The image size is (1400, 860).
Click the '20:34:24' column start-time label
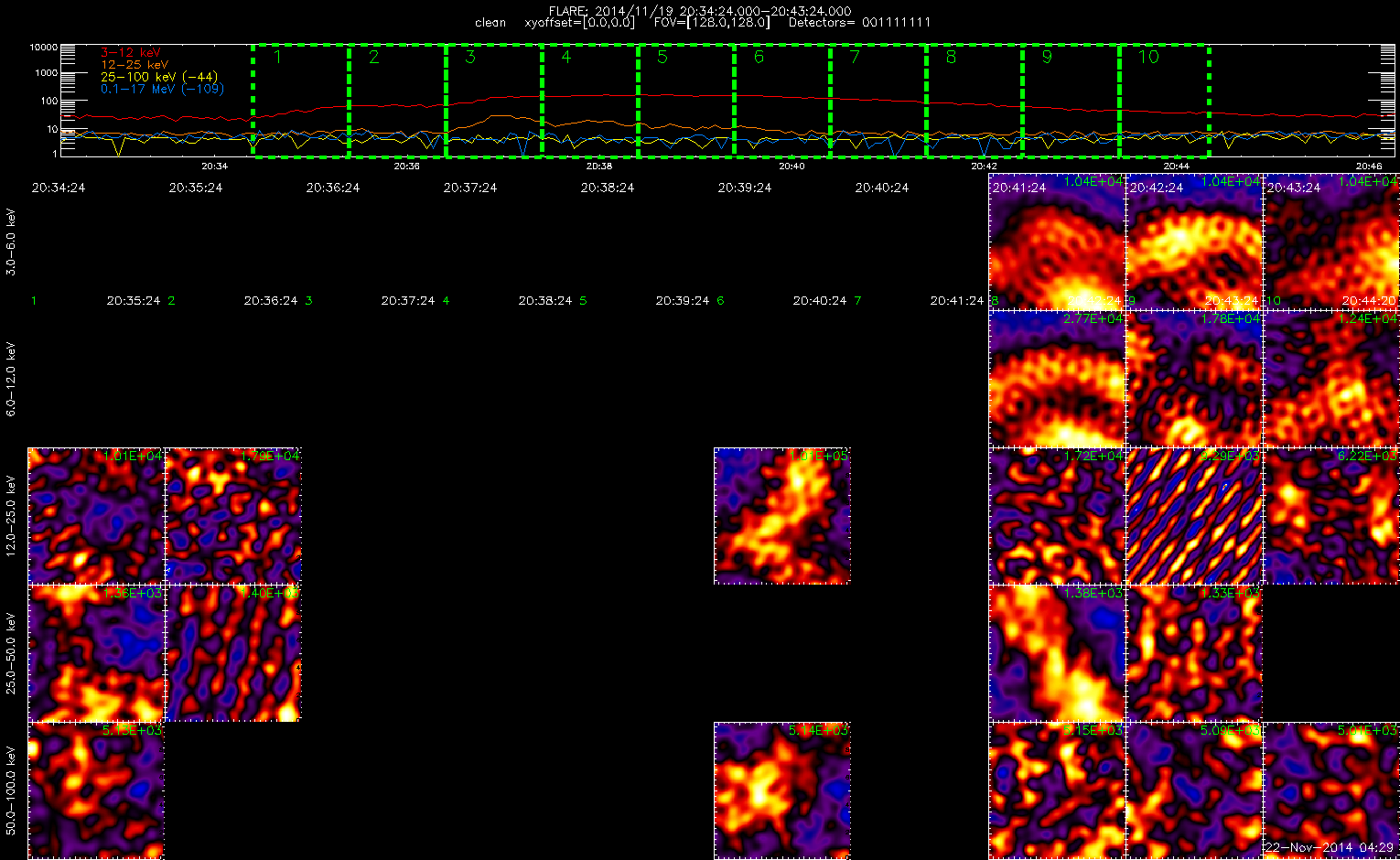coord(59,188)
